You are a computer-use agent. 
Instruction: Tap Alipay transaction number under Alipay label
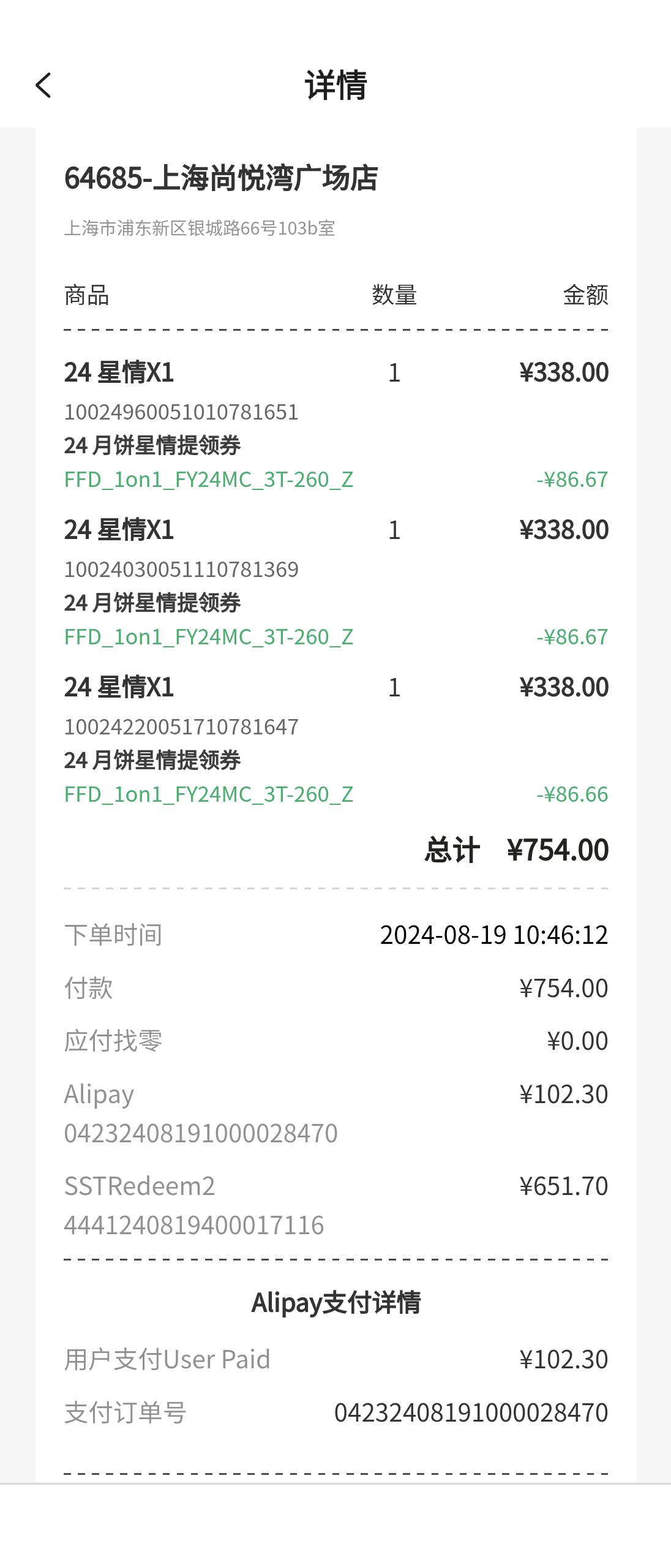pyautogui.click(x=201, y=1134)
